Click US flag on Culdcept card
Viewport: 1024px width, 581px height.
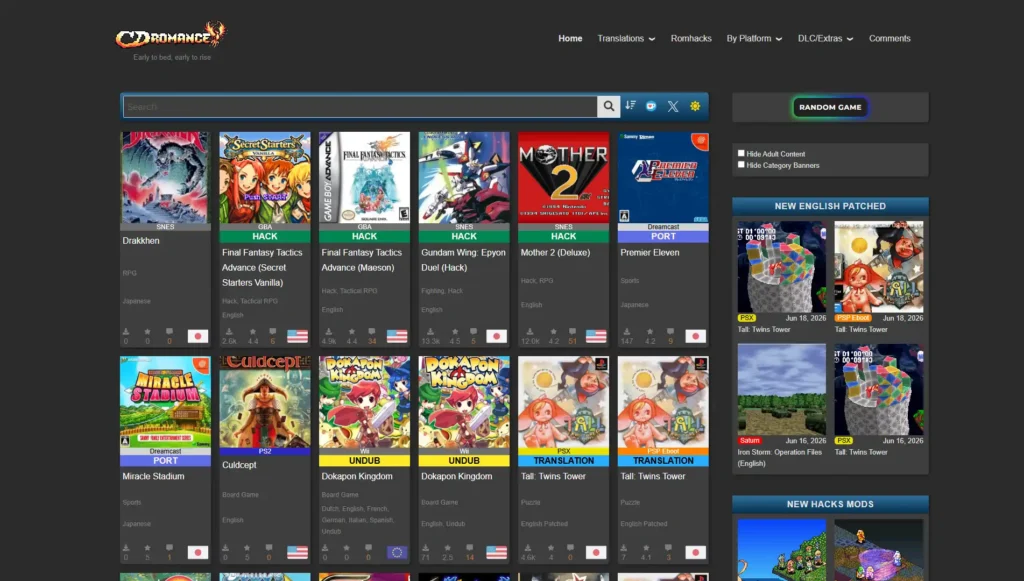(x=297, y=552)
